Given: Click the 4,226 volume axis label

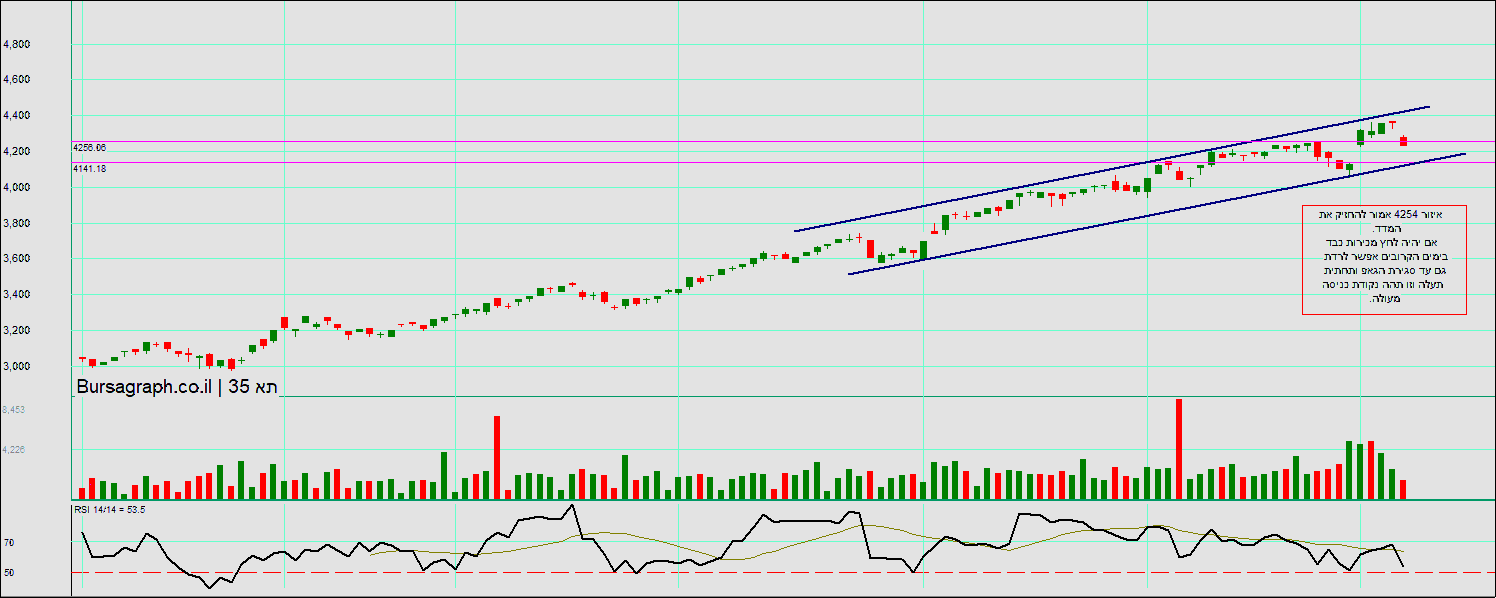Looking at the screenshot, I should point(14,450).
